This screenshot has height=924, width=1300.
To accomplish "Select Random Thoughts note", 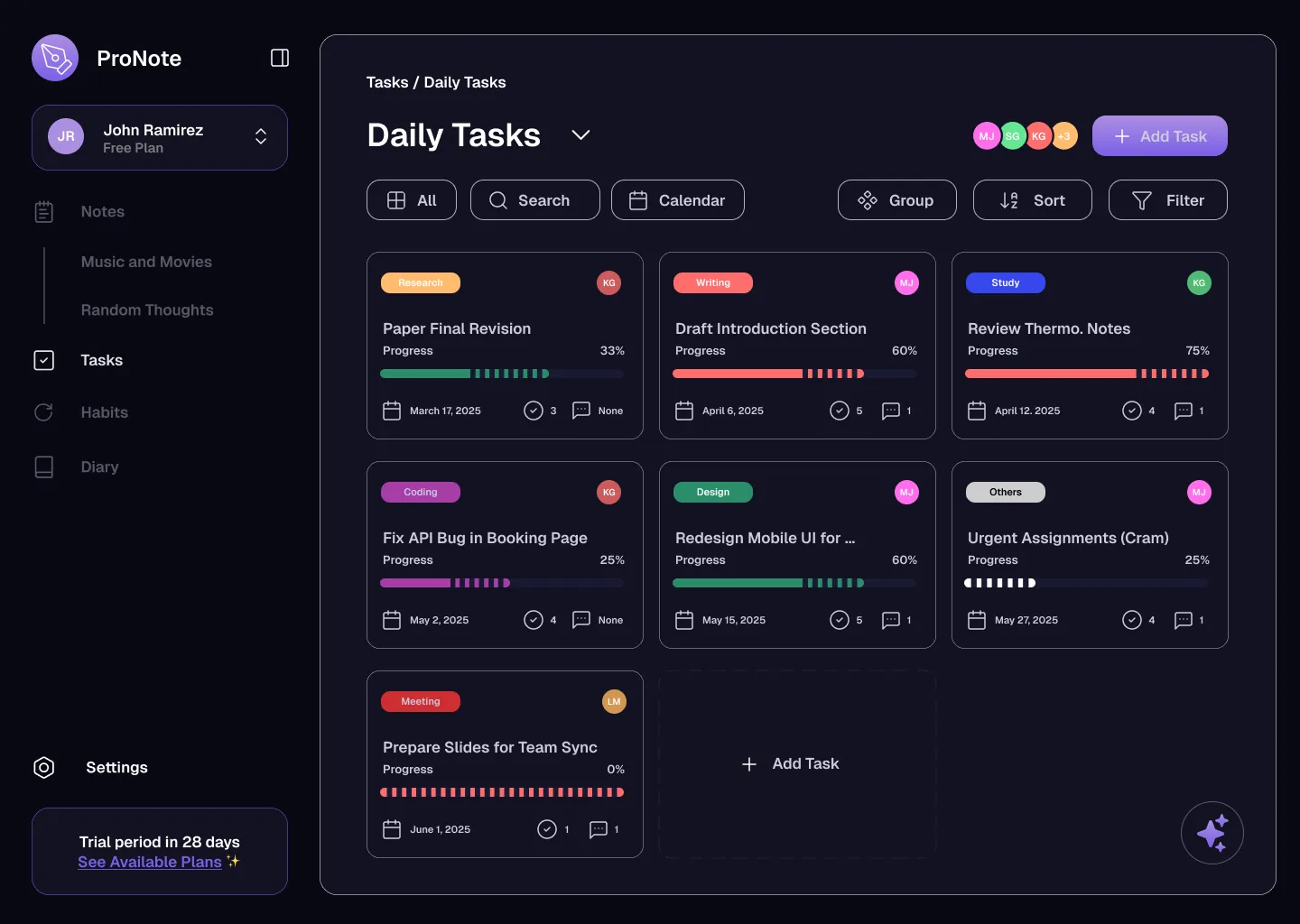I will pyautogui.click(x=147, y=310).
